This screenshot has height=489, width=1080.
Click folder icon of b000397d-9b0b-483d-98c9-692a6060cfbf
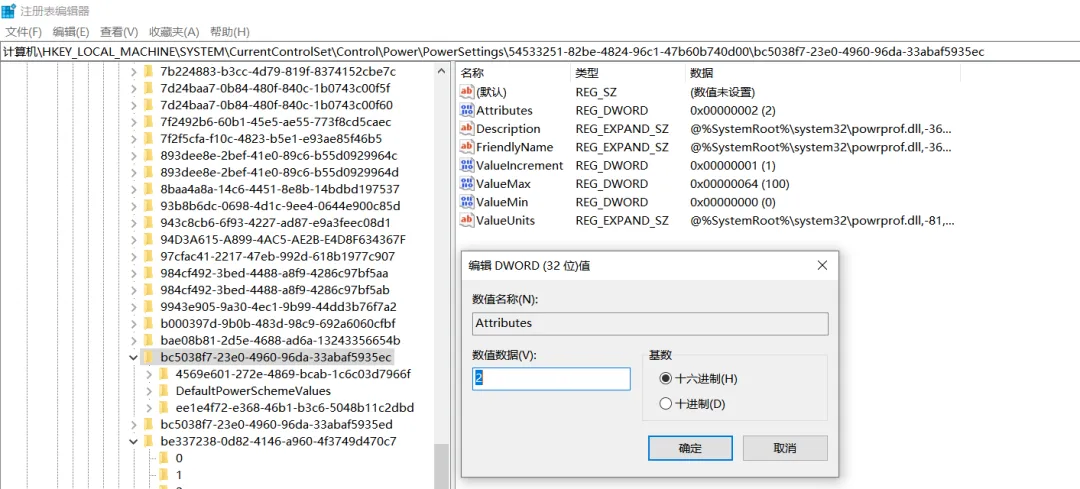[x=148, y=324]
